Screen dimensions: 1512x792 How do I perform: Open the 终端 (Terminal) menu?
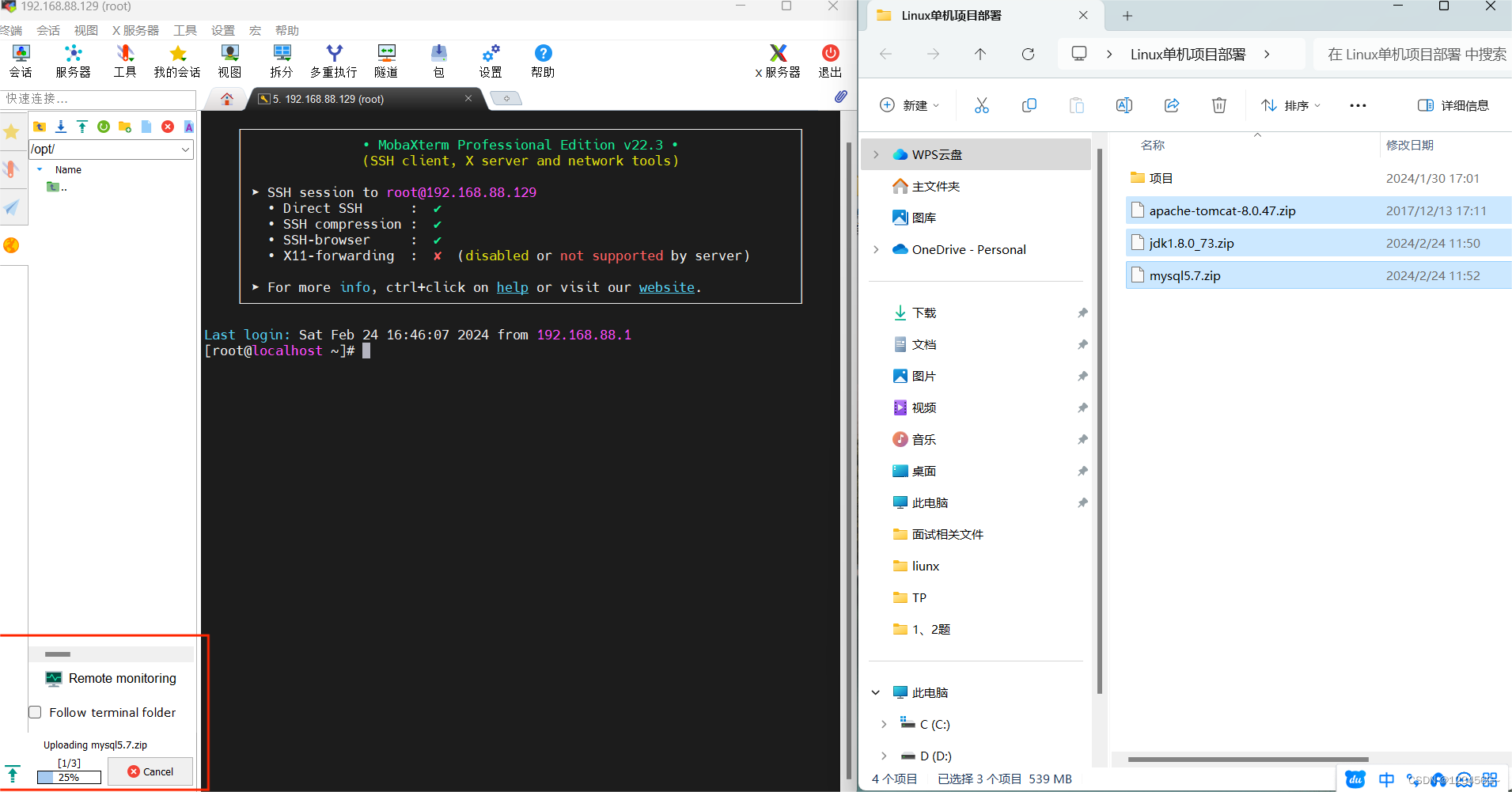click(x=11, y=30)
